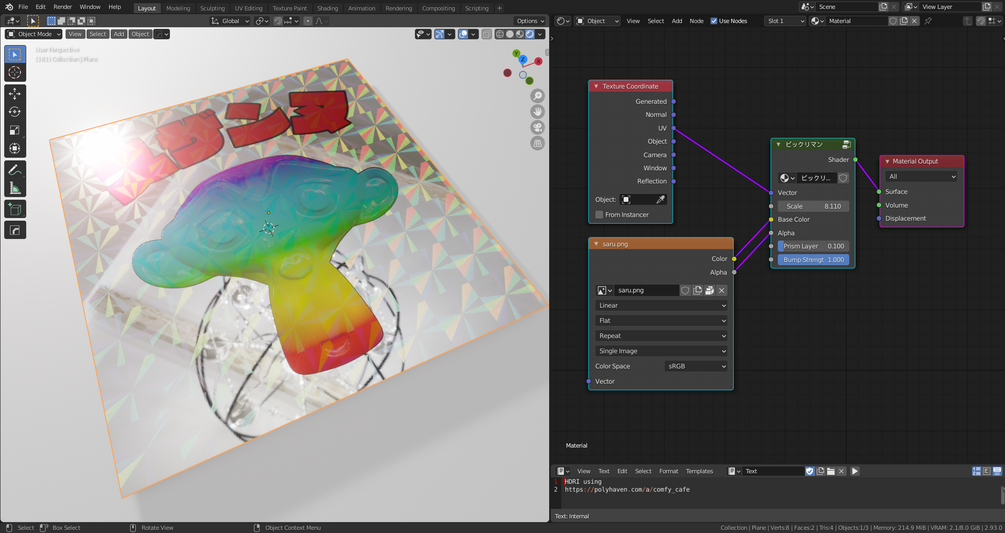This screenshot has height=533, width=1005.
Task: Click fake user shield on saru.png image
Action: pos(685,290)
